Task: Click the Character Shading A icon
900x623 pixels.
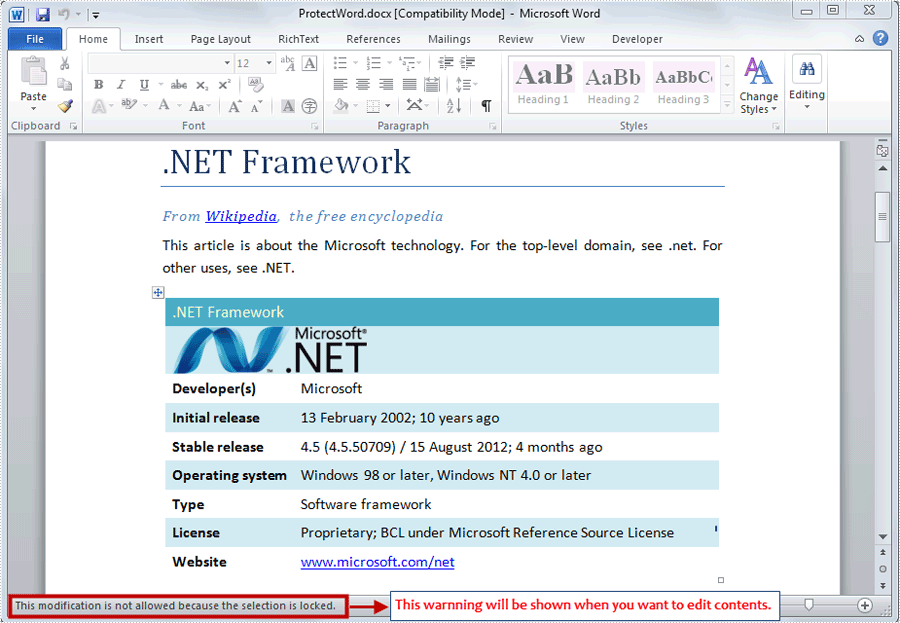Action: point(288,106)
